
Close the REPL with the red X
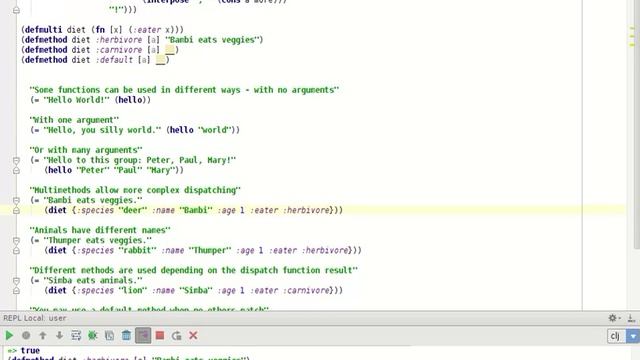pos(193,336)
